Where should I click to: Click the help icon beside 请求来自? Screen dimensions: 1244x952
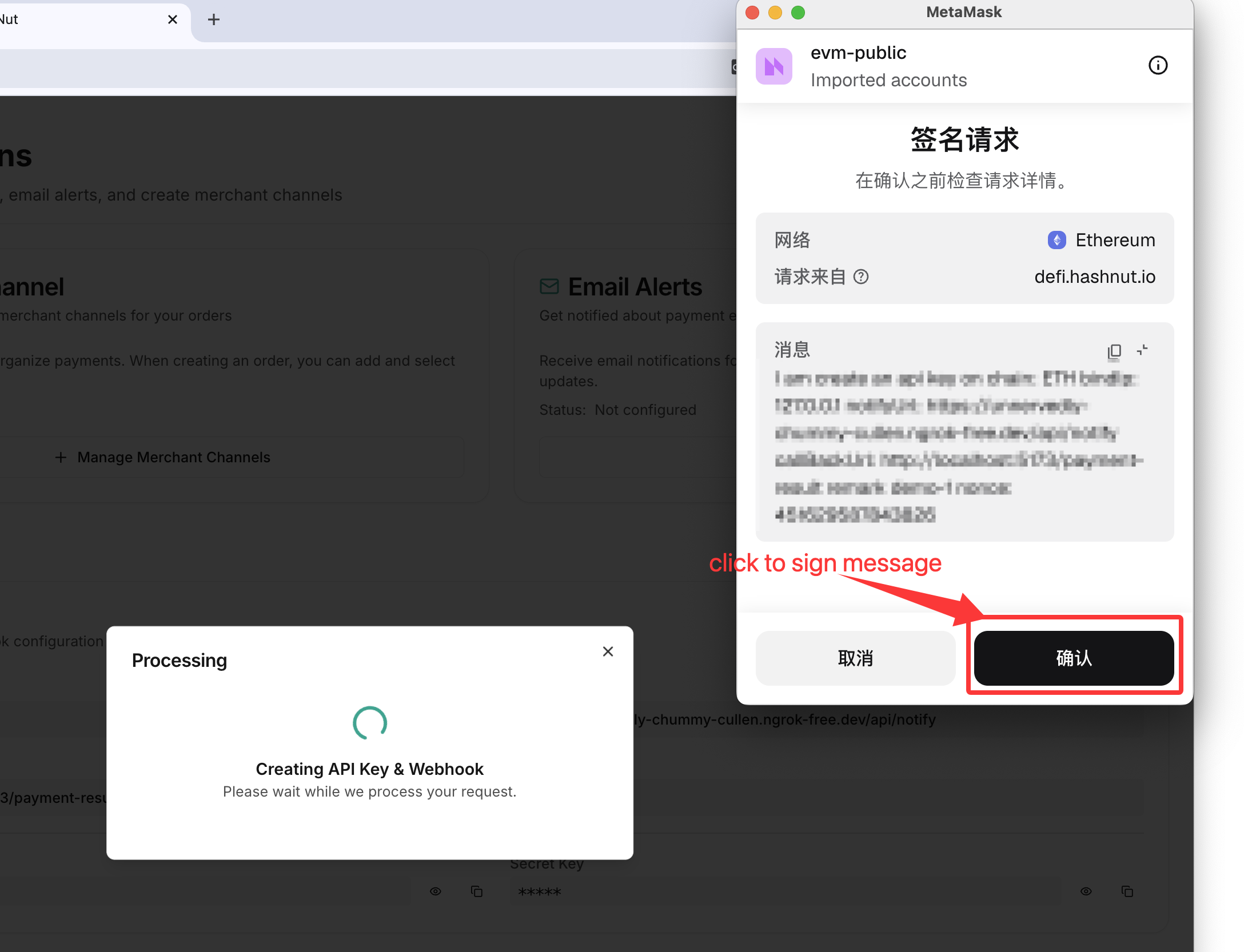861,277
